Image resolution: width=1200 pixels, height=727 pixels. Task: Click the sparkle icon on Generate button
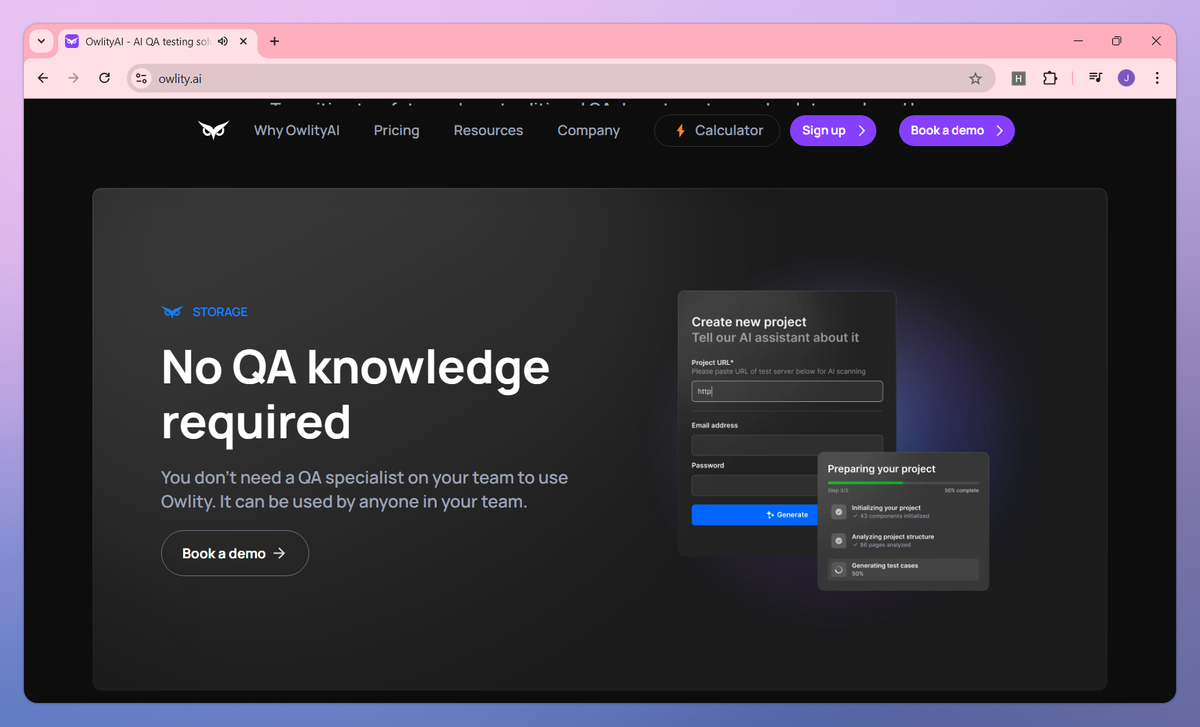[770, 515]
